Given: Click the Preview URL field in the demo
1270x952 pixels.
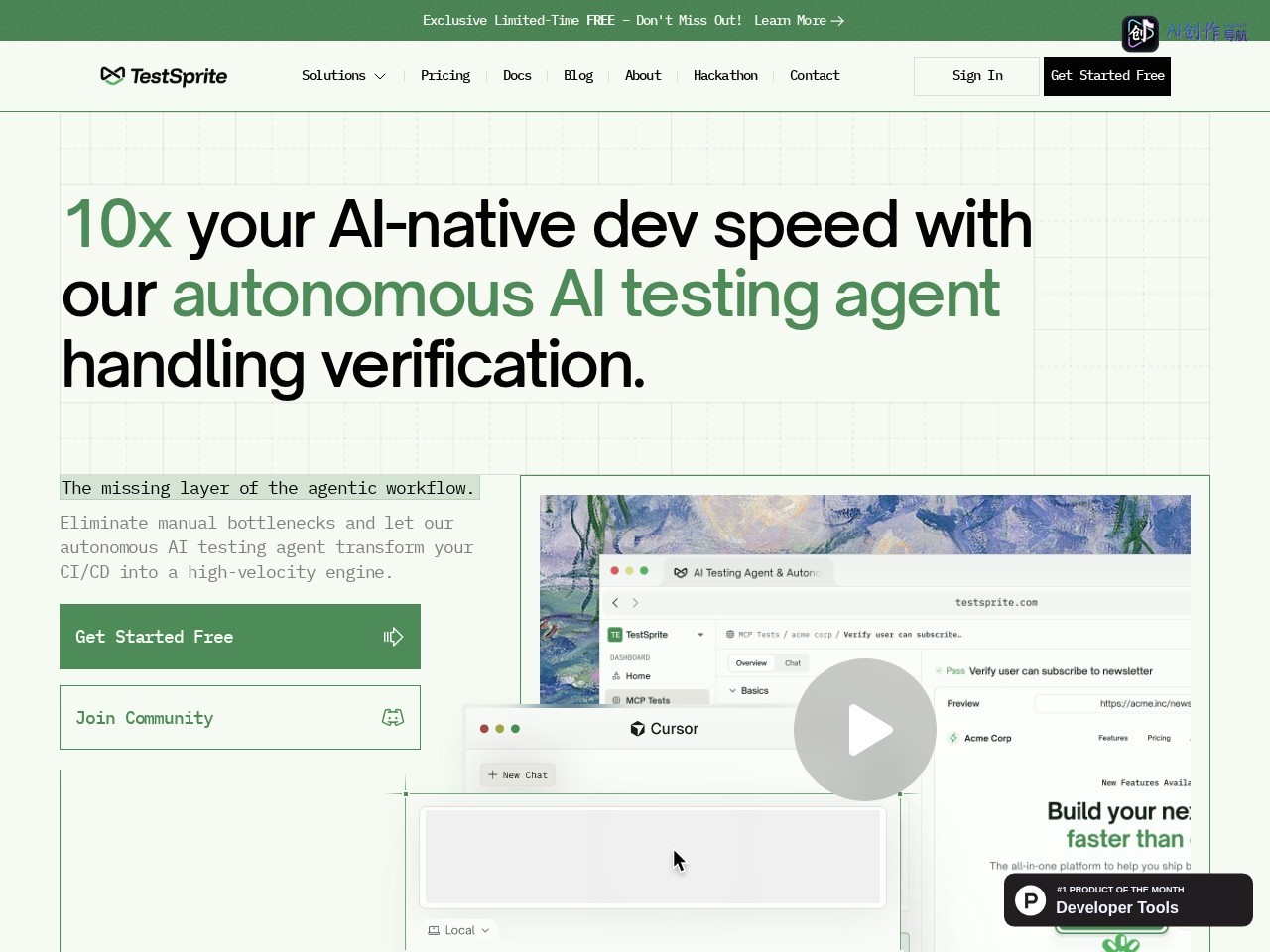Looking at the screenshot, I should click(1112, 703).
